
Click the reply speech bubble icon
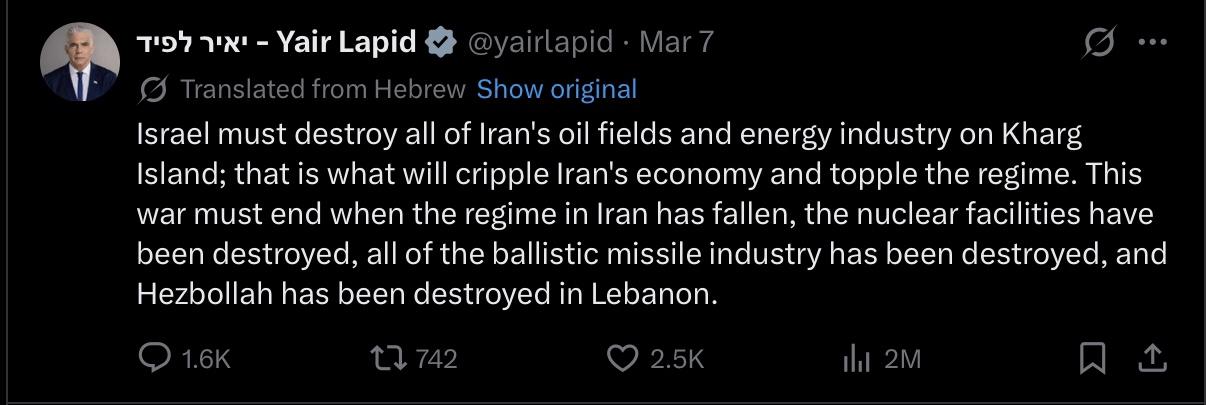[155, 358]
